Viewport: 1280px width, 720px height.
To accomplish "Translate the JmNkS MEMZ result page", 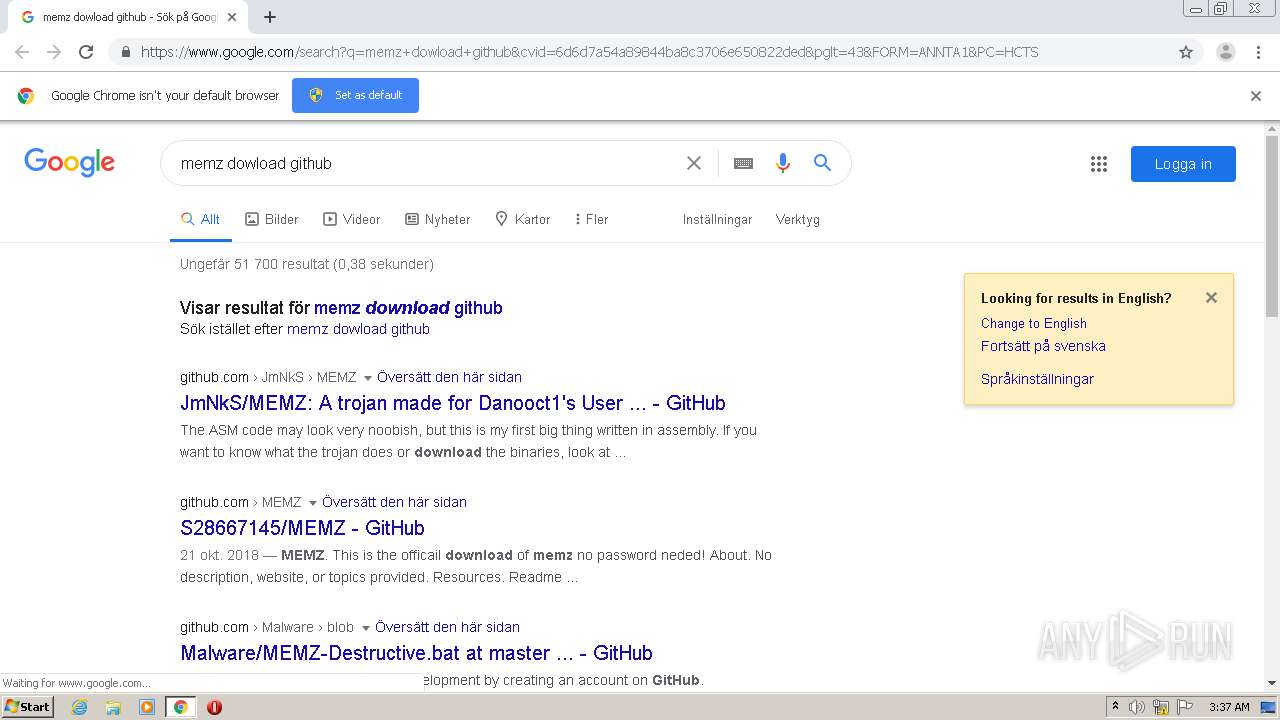I will point(449,377).
